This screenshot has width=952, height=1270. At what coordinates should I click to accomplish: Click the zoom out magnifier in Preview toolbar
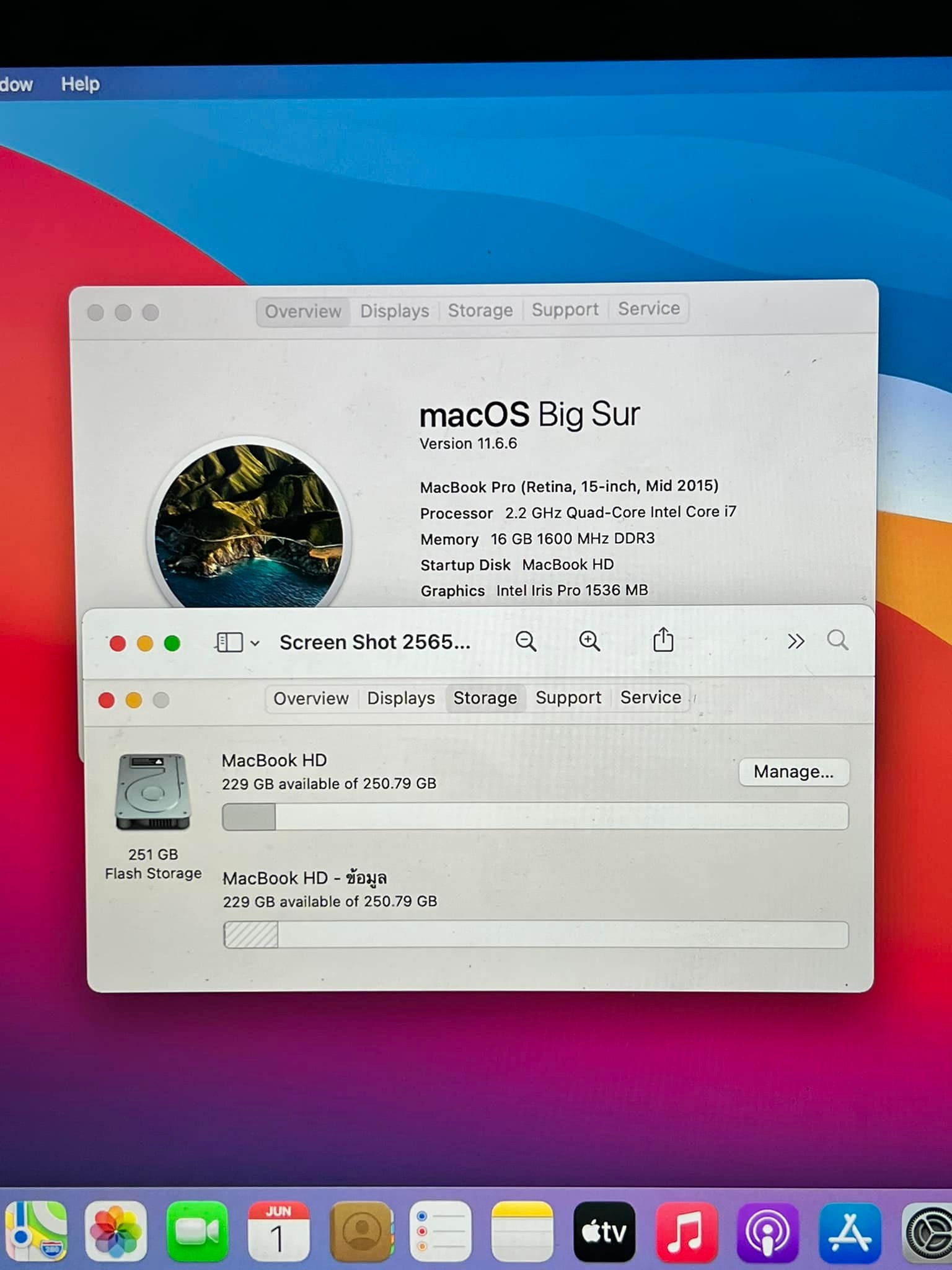(526, 641)
